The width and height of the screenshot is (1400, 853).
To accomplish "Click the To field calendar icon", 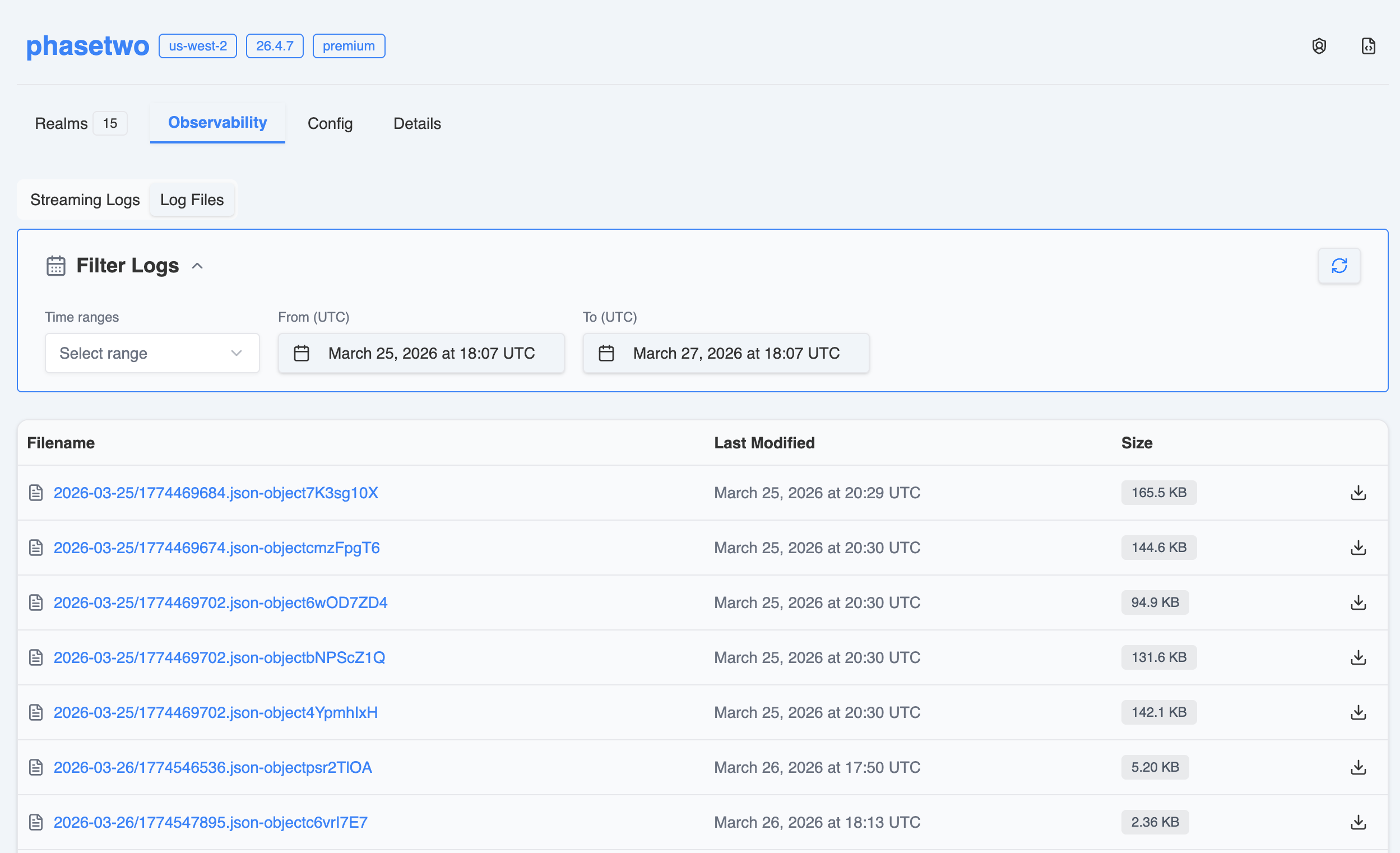I will coord(606,353).
